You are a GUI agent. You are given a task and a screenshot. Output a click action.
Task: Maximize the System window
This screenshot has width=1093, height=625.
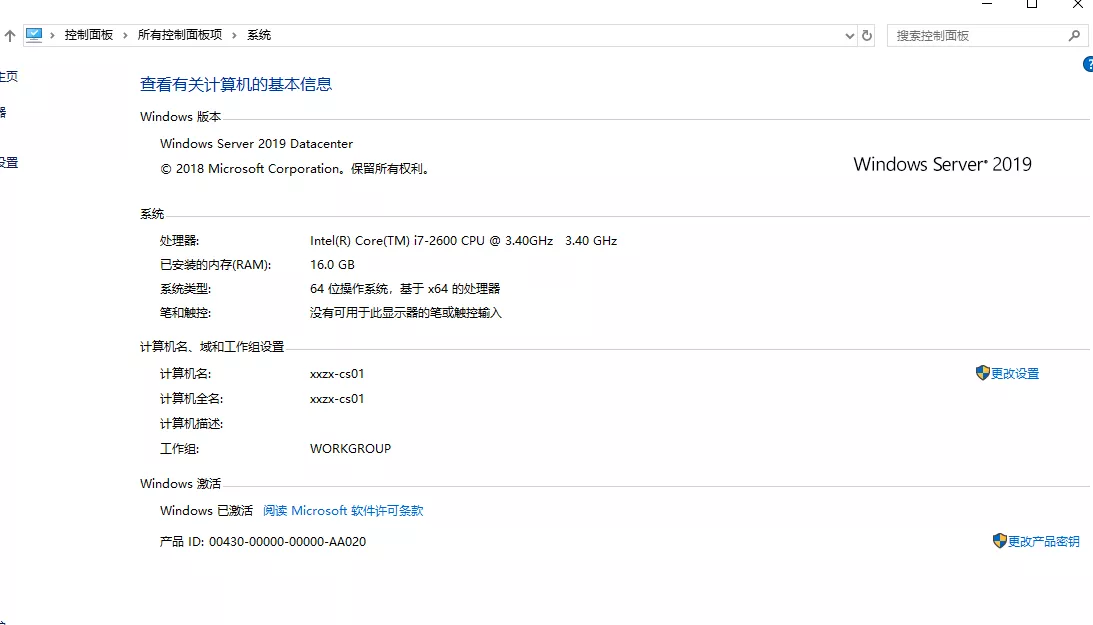pyautogui.click(x=1032, y=4)
